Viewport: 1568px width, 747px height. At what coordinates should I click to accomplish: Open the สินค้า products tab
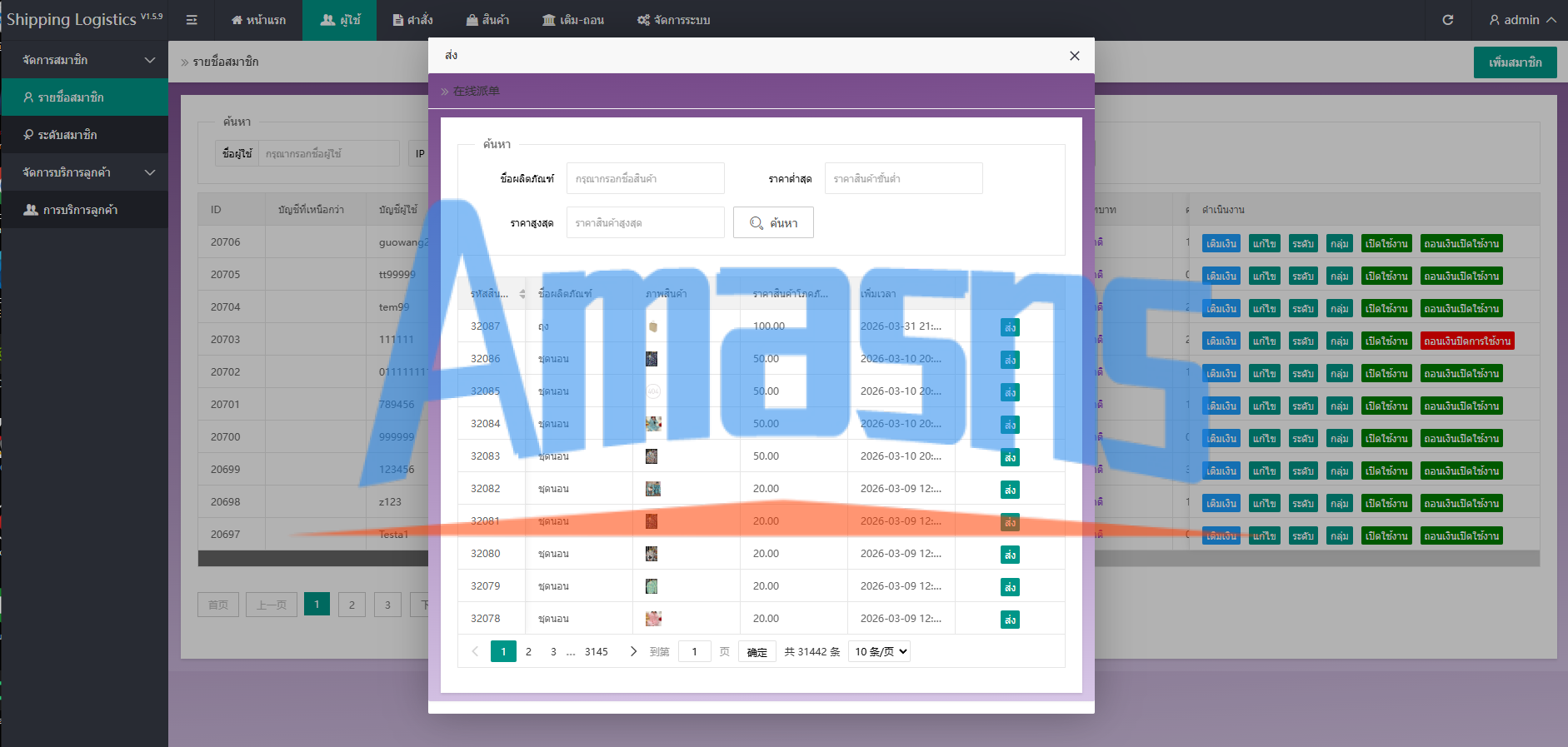point(488,20)
